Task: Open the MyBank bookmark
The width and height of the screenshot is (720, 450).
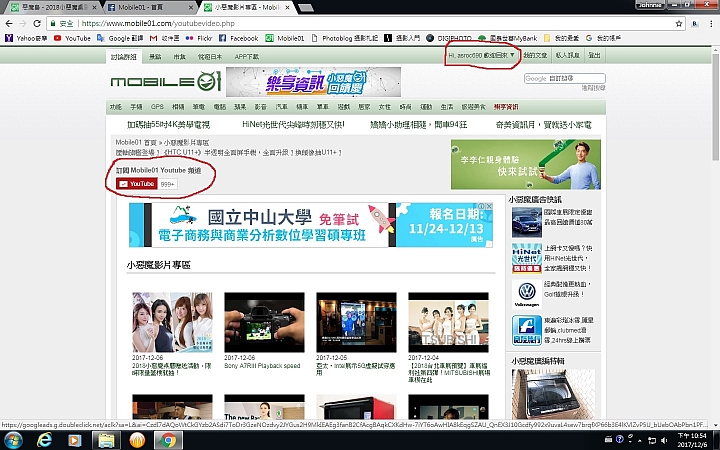Action: [x=507, y=38]
